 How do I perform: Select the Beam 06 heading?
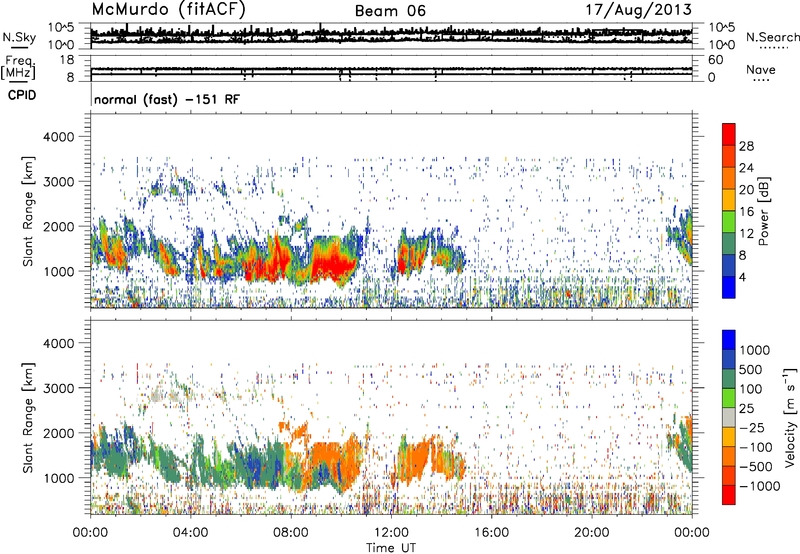(390, 11)
